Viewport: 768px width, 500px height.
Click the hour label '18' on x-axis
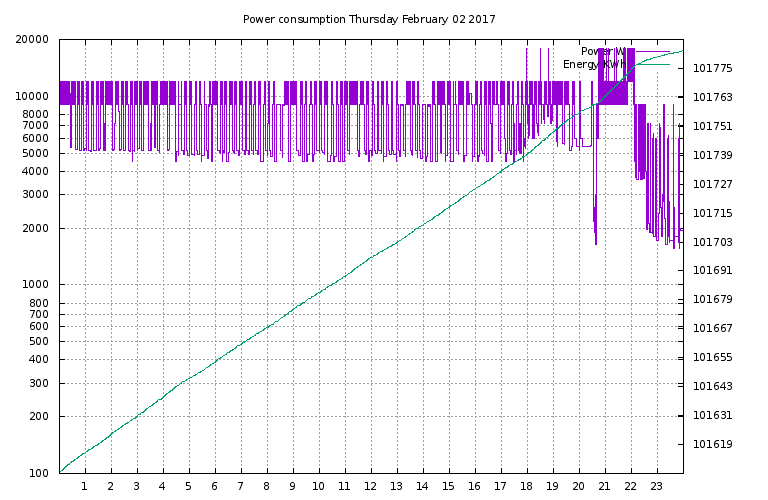tap(527, 486)
